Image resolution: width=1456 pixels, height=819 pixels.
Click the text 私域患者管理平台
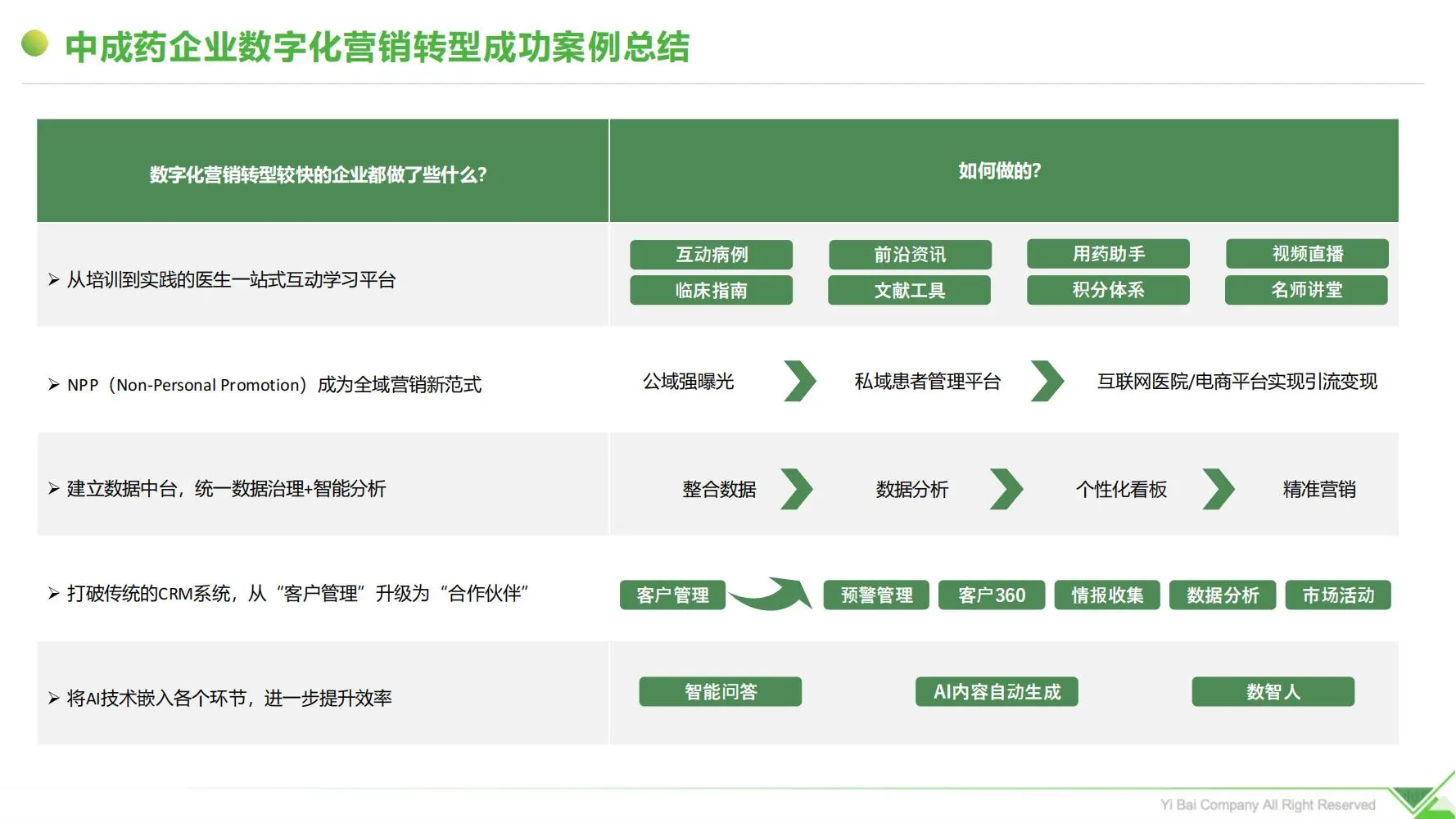(x=928, y=382)
